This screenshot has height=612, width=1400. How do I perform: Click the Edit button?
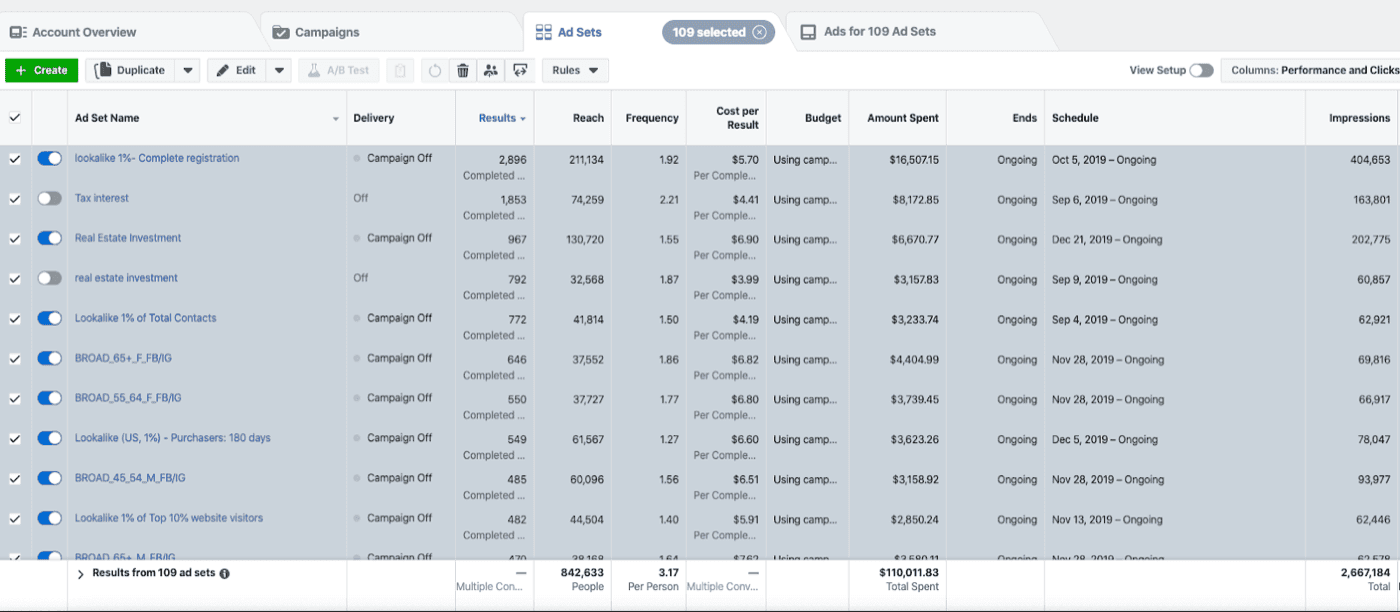(x=237, y=71)
